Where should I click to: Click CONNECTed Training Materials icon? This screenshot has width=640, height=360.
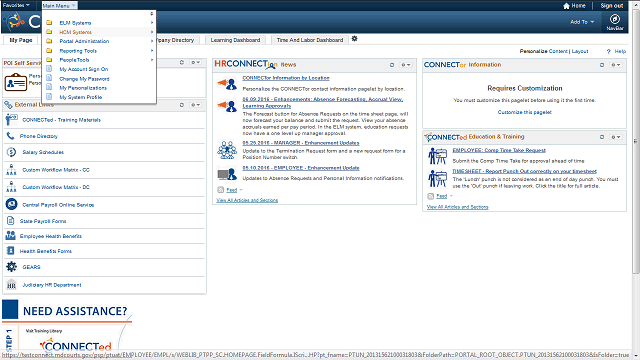[11, 120]
